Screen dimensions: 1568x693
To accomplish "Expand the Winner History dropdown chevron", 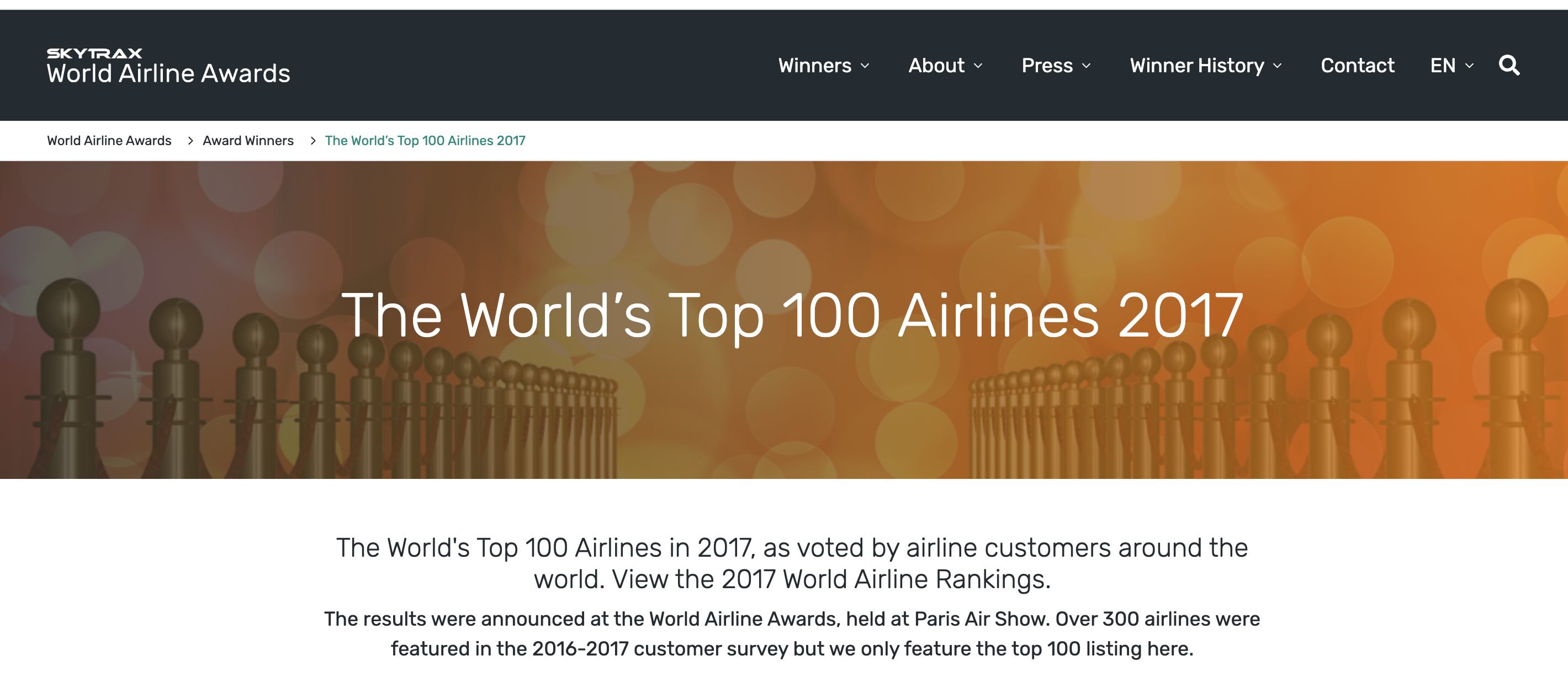I will [x=1277, y=66].
